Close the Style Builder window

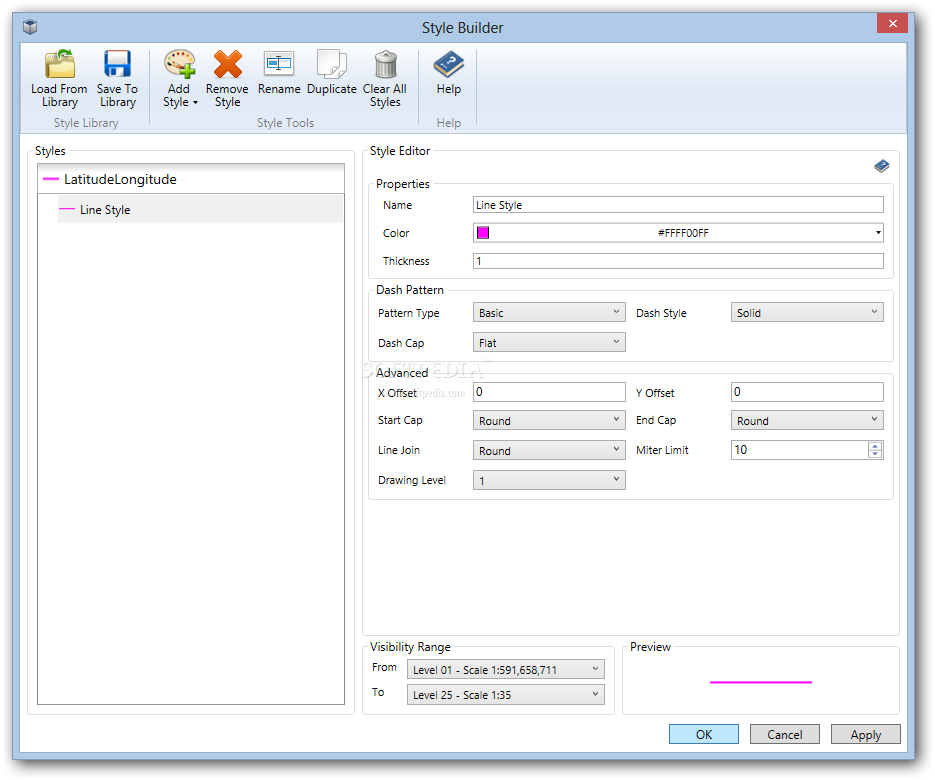[892, 23]
